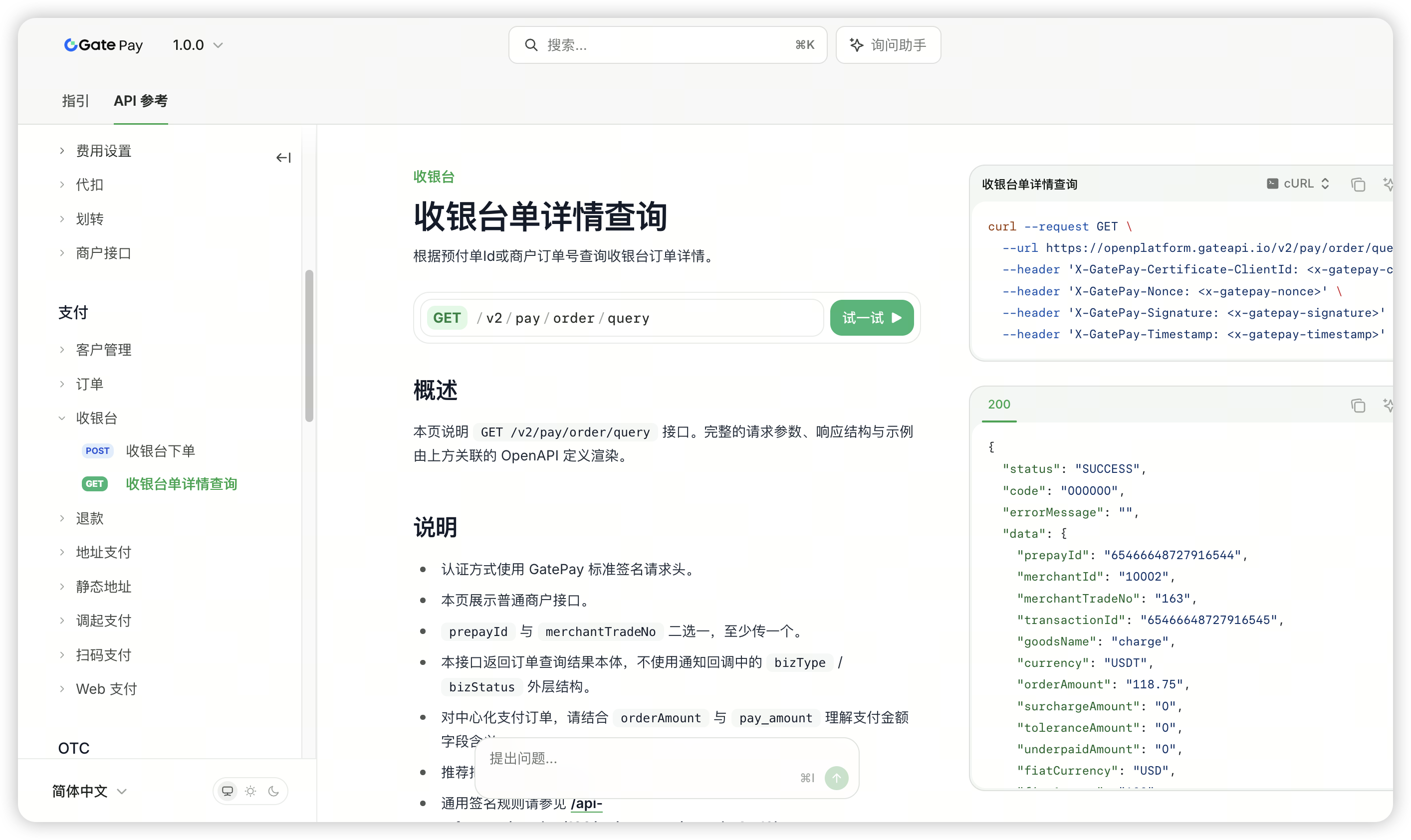Click the 试一试 button
Viewport: 1411px width, 840px height.
[x=872, y=318]
